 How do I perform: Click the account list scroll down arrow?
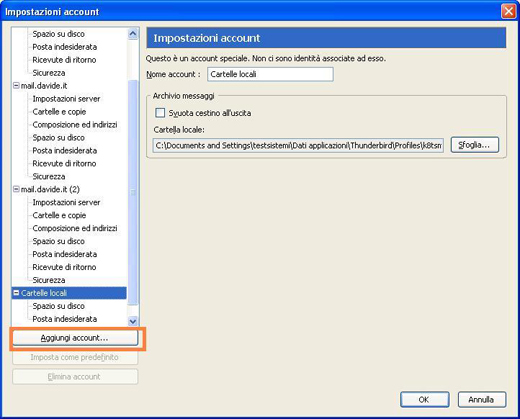(x=133, y=321)
